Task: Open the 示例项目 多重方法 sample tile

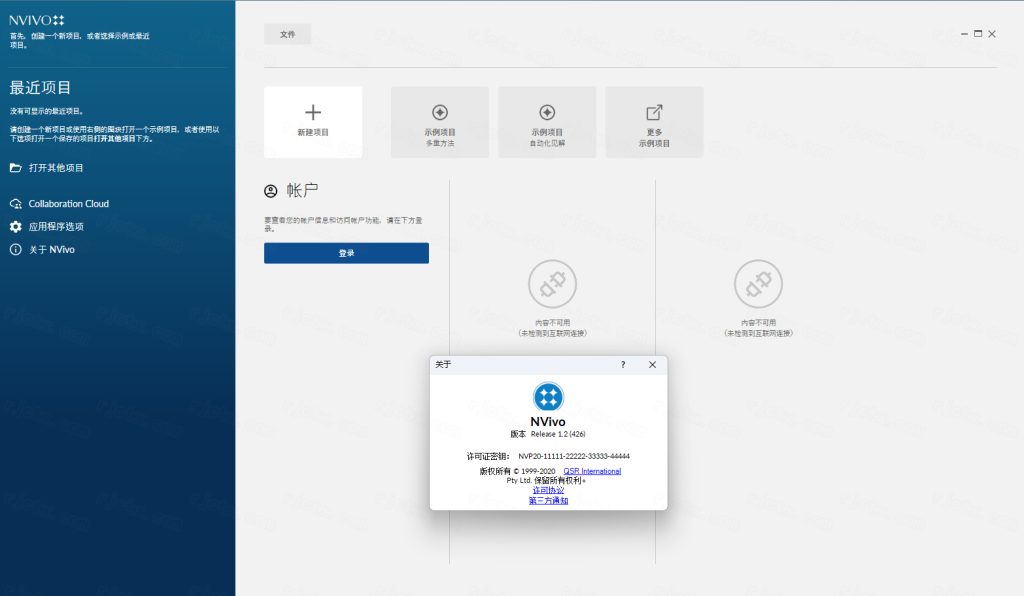Action: [x=440, y=122]
